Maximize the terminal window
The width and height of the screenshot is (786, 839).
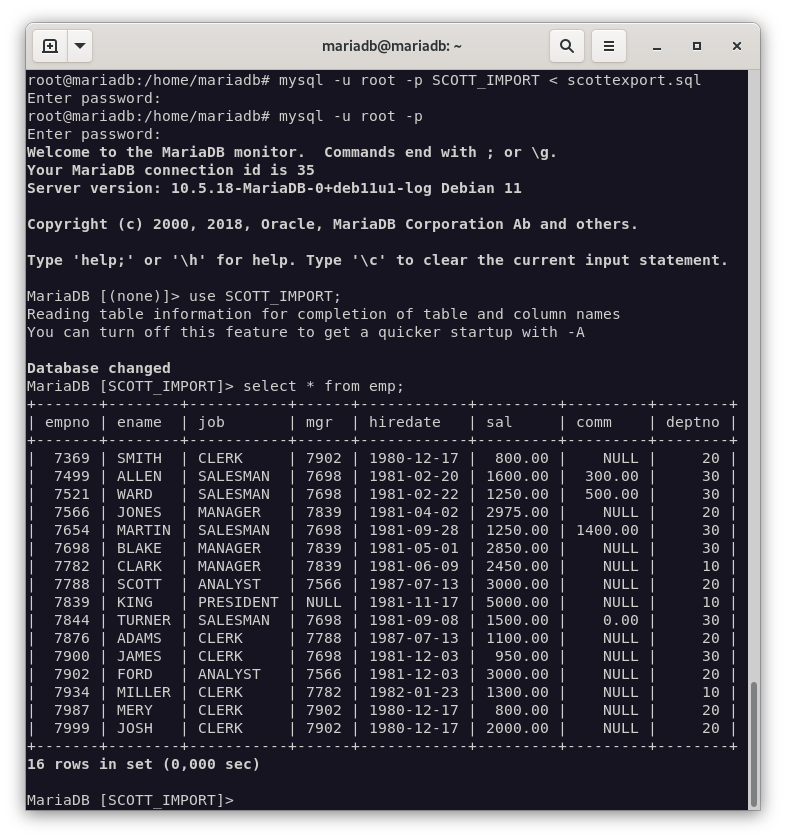click(697, 46)
